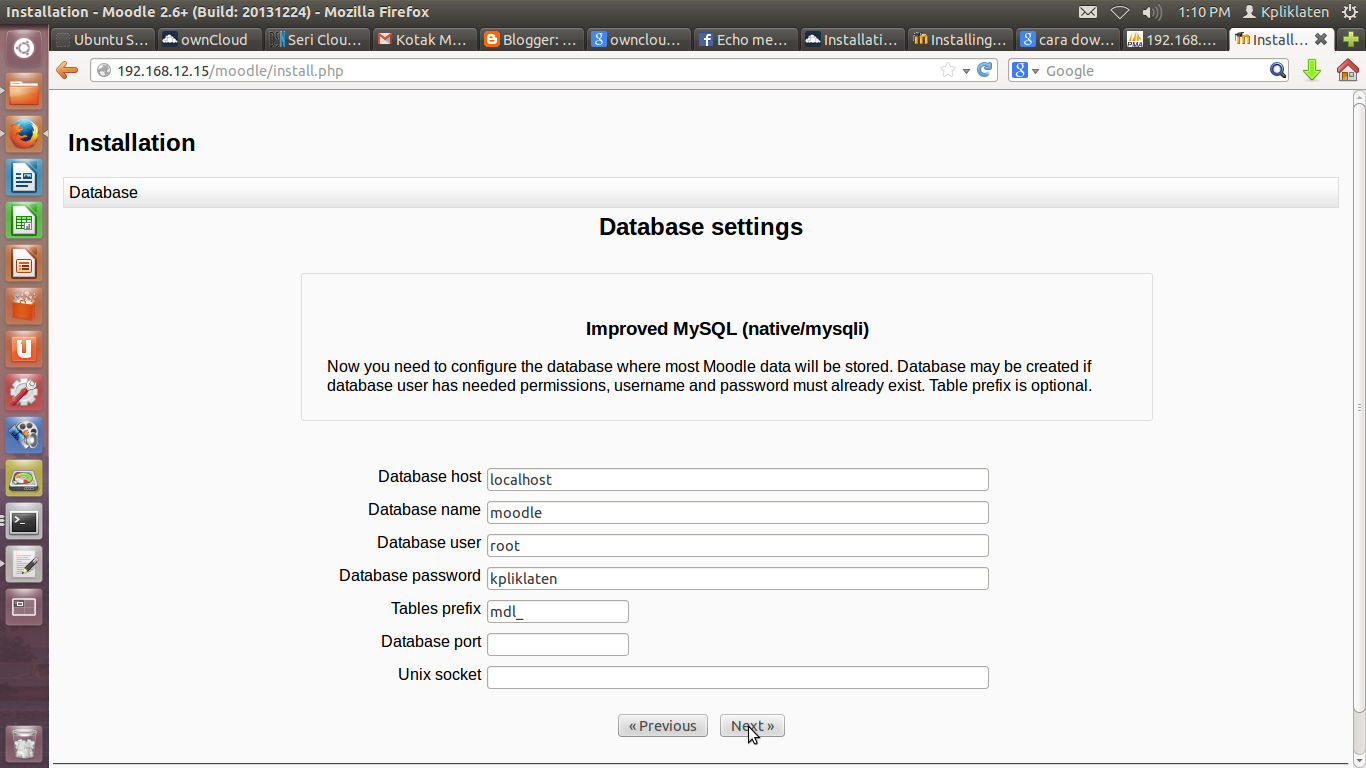
Task: Toggle the bookmark star for this page
Action: click(949, 70)
